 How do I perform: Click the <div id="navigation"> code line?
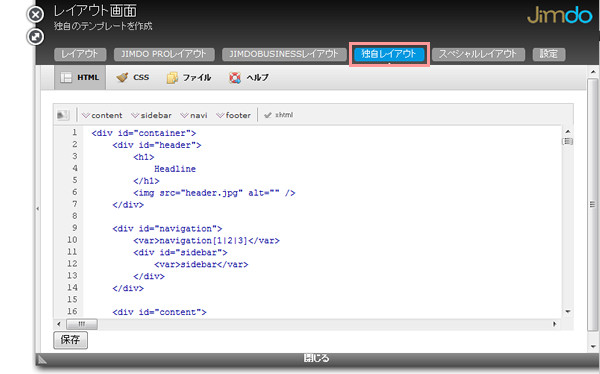[x=167, y=229]
